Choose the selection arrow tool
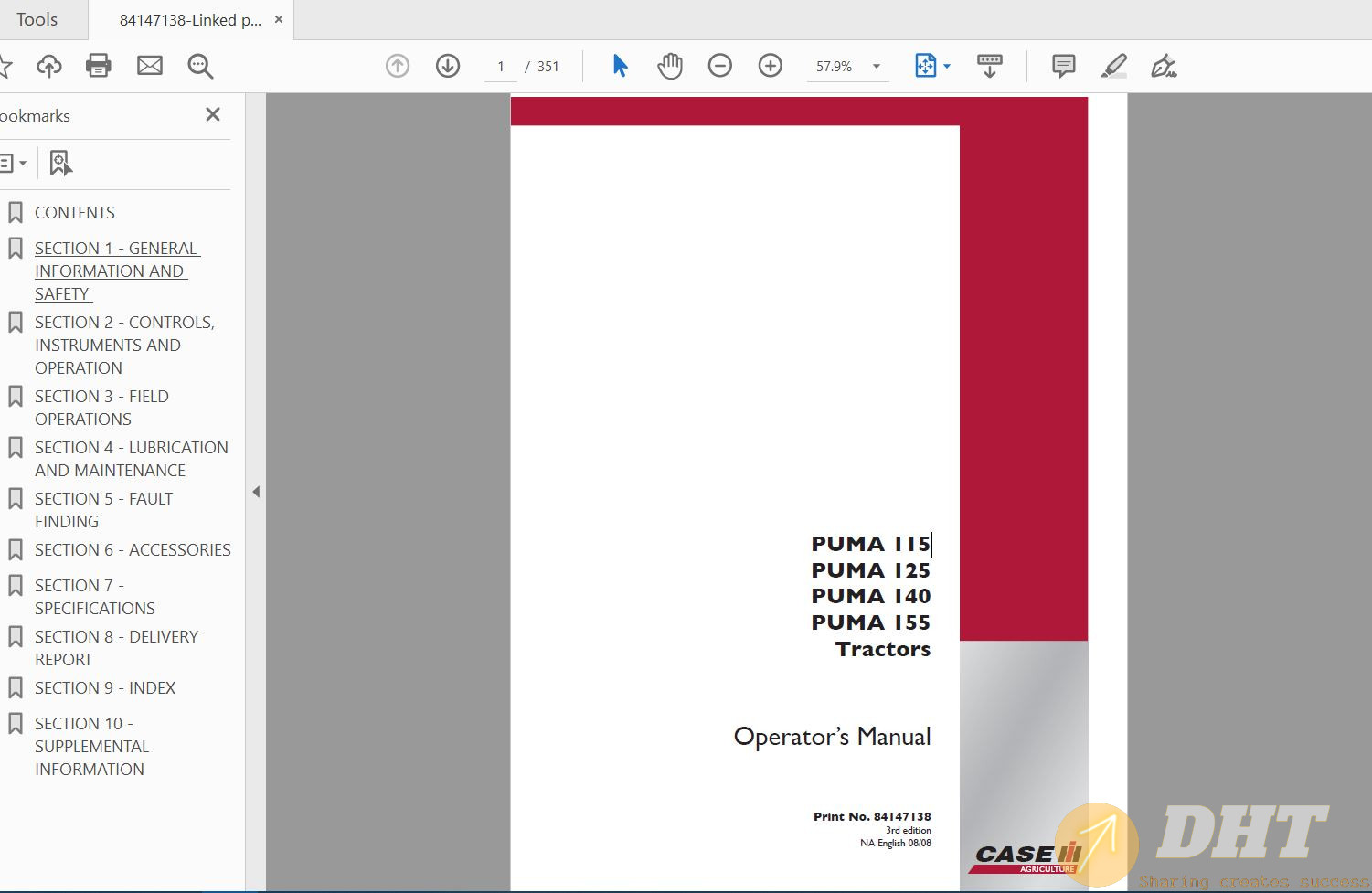The width and height of the screenshot is (1372, 893). [620, 66]
